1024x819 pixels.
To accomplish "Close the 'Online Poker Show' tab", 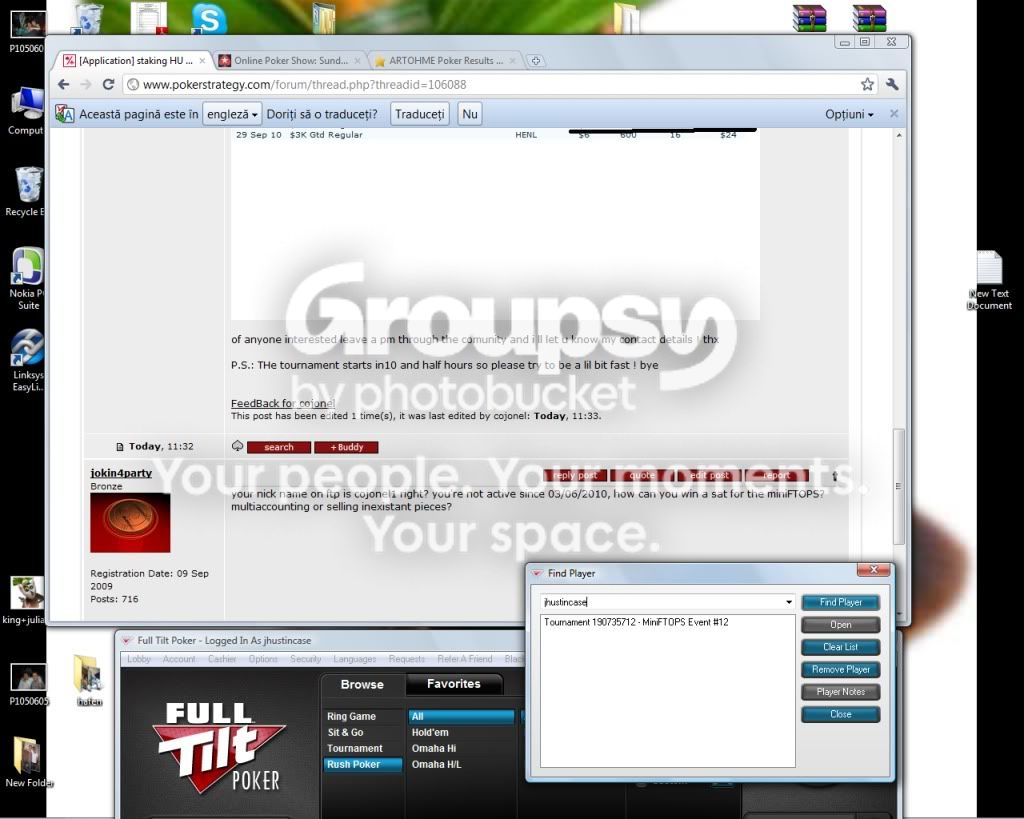I will pos(357,61).
